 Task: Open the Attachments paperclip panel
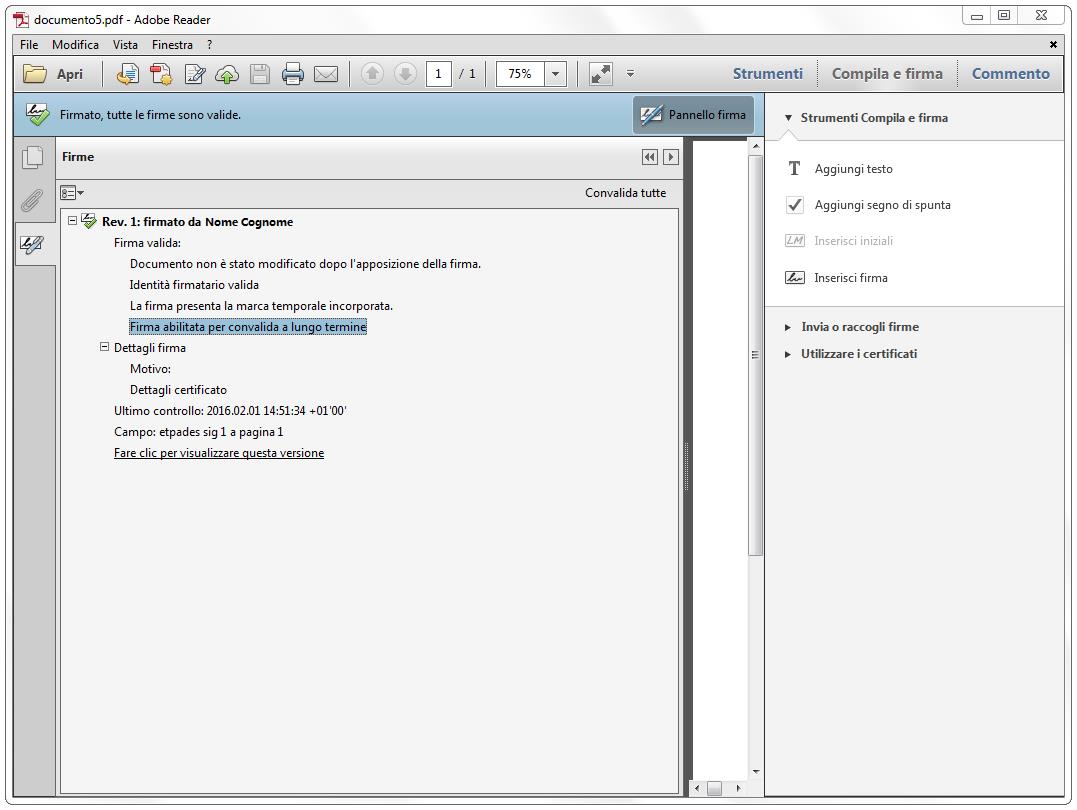tap(33, 201)
